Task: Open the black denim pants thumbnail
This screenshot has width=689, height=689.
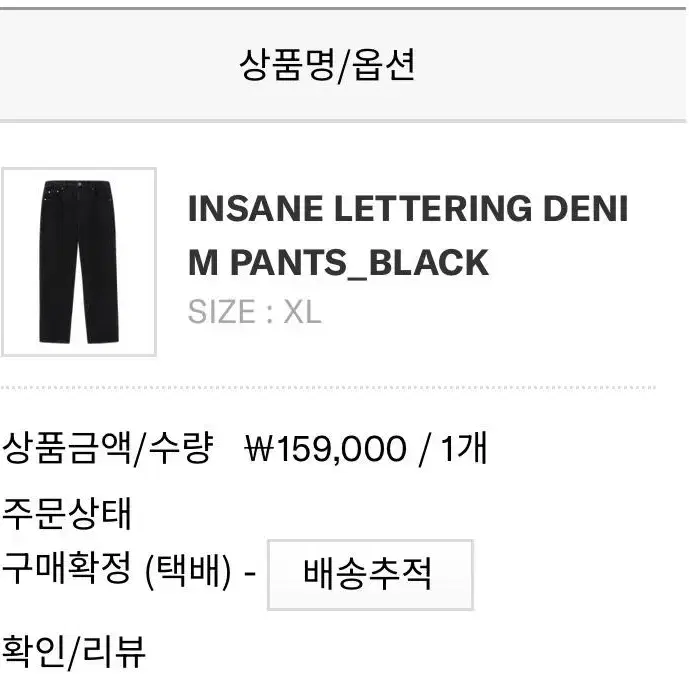Action: (x=79, y=262)
